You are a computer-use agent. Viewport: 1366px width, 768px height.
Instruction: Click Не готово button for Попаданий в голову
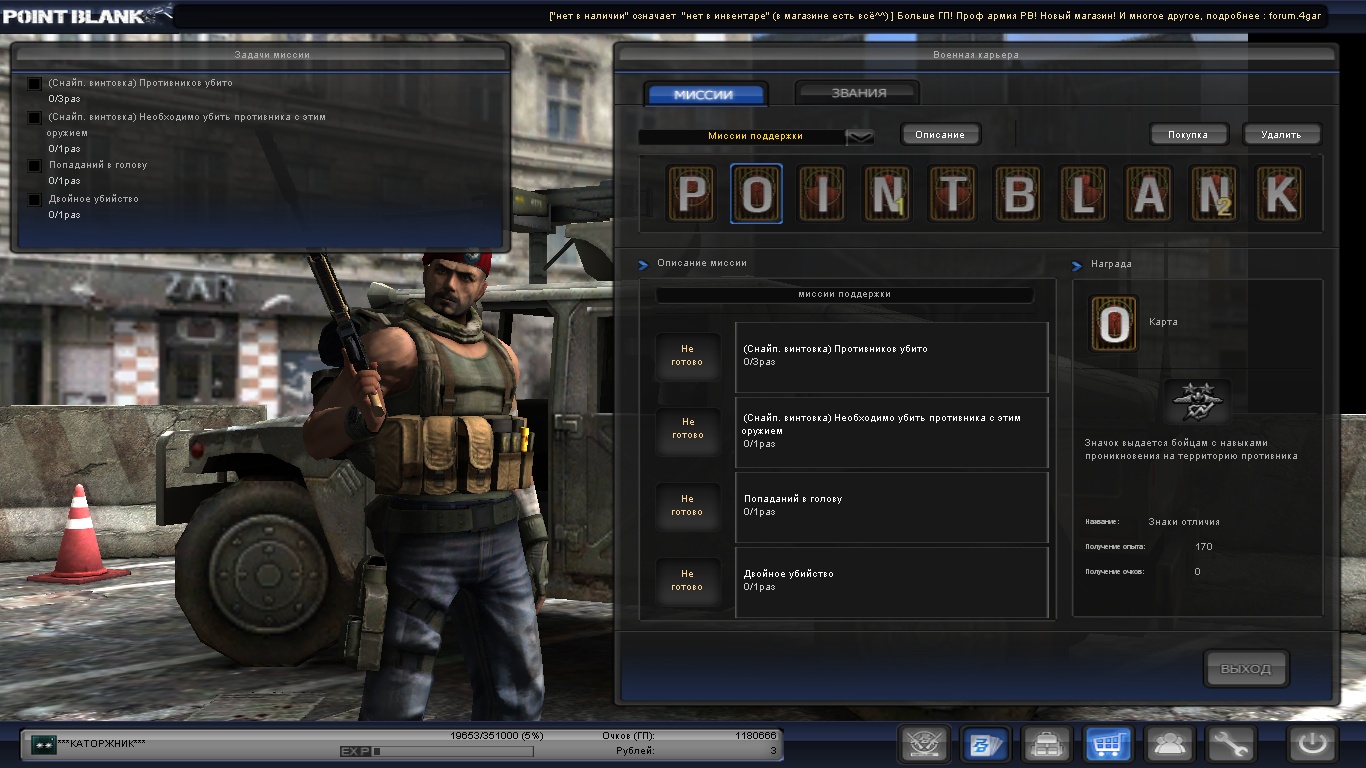[687, 506]
